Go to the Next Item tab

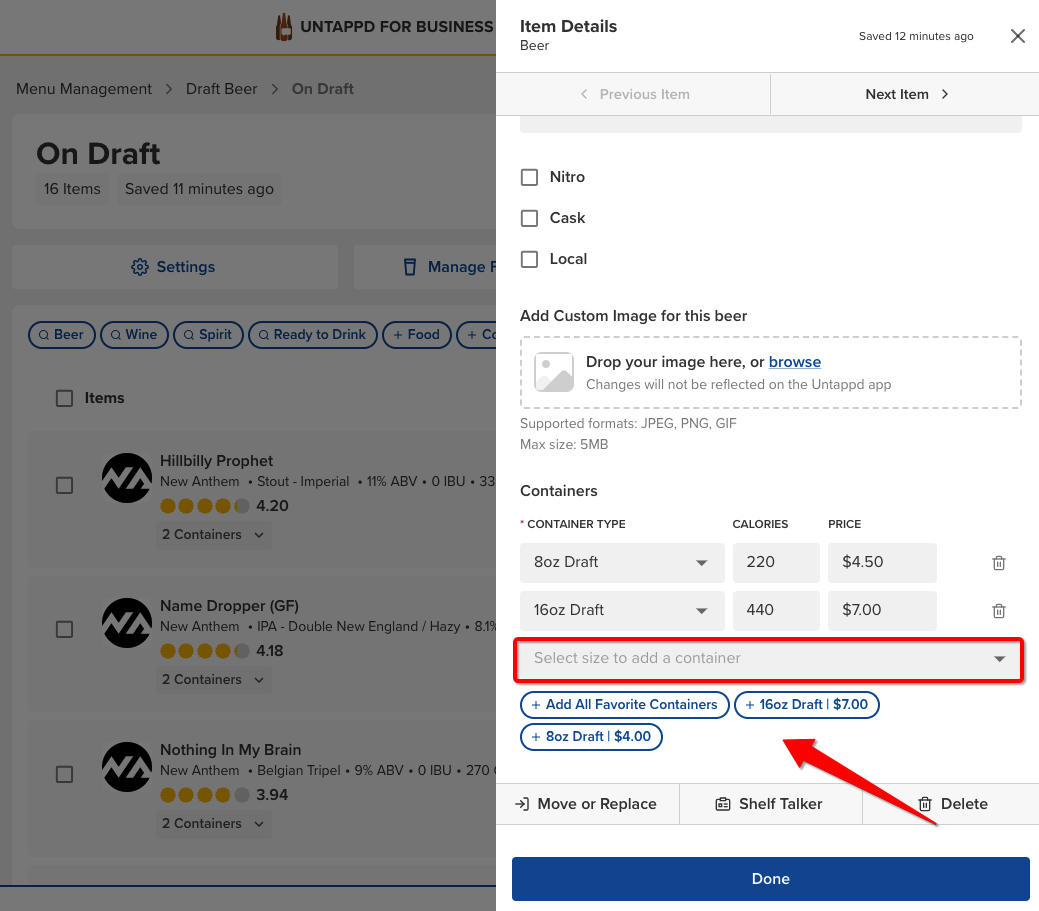coord(905,94)
